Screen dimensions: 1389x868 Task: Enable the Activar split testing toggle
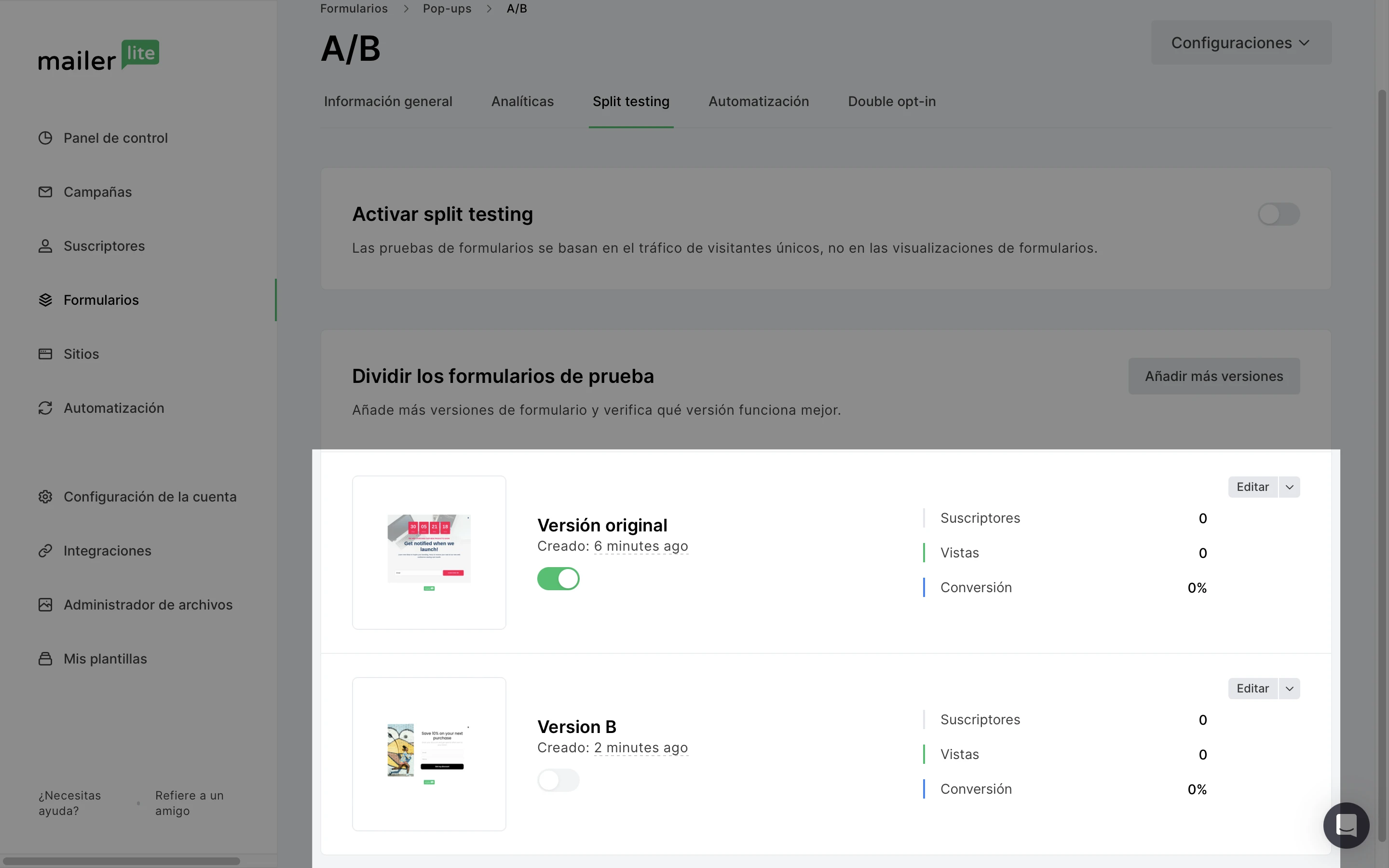pos(1278,214)
